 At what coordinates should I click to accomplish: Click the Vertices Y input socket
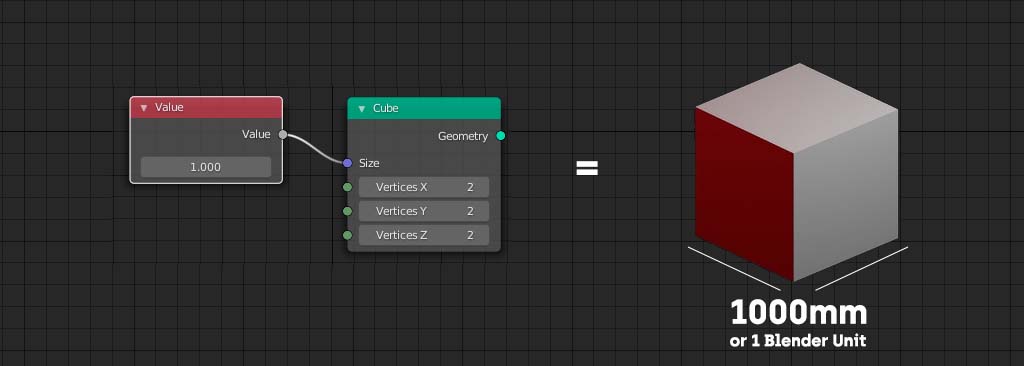click(347, 211)
